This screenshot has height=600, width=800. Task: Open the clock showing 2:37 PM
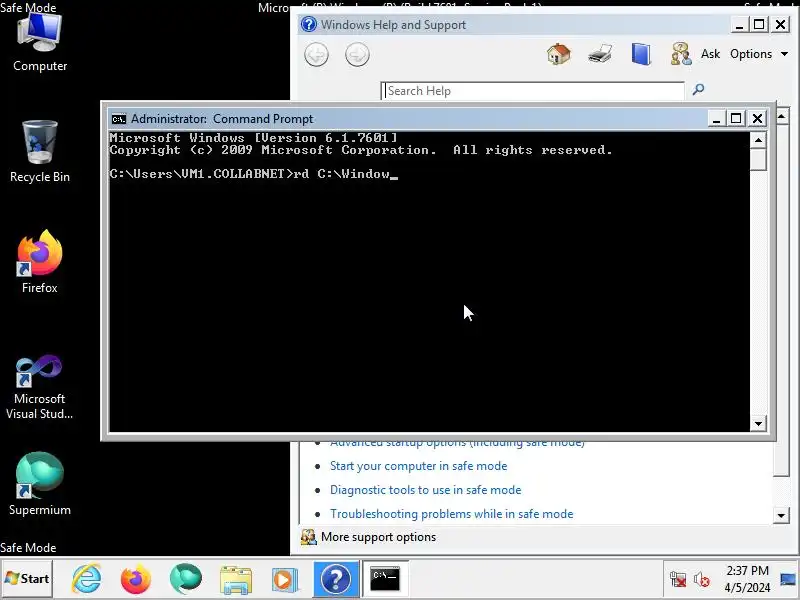pos(747,579)
